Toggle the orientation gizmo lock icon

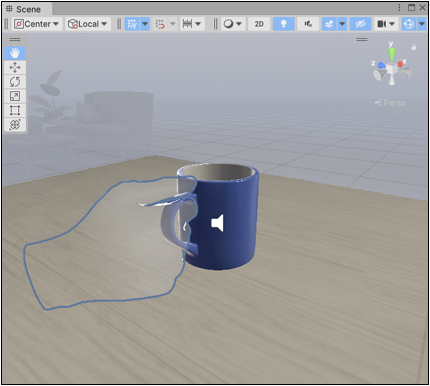coord(414,47)
